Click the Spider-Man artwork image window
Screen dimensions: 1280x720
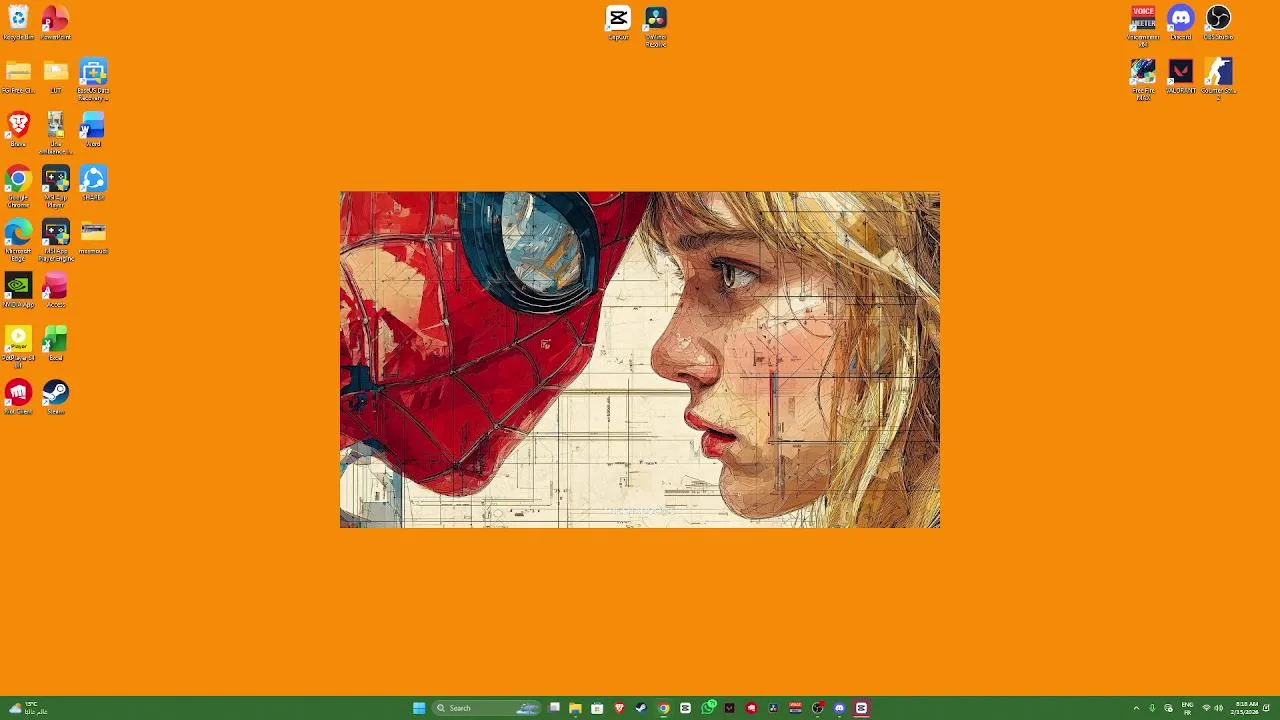coord(640,360)
